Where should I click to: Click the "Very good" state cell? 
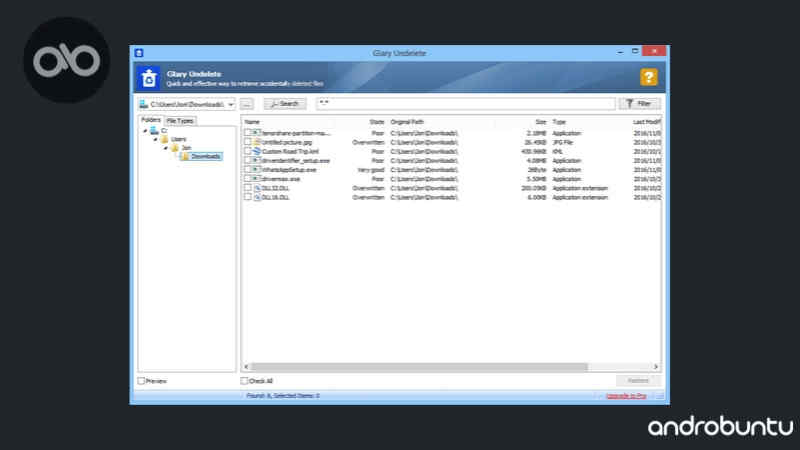click(x=371, y=170)
